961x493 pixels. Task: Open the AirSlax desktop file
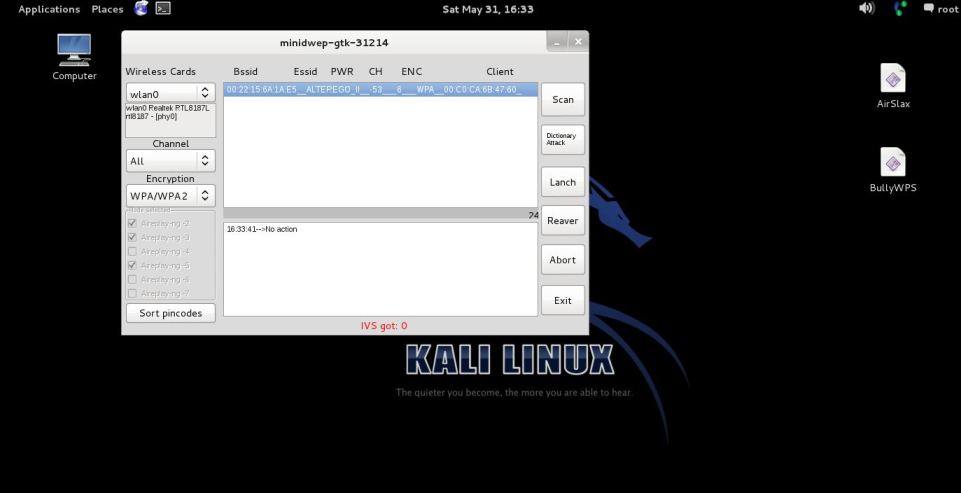893,86
